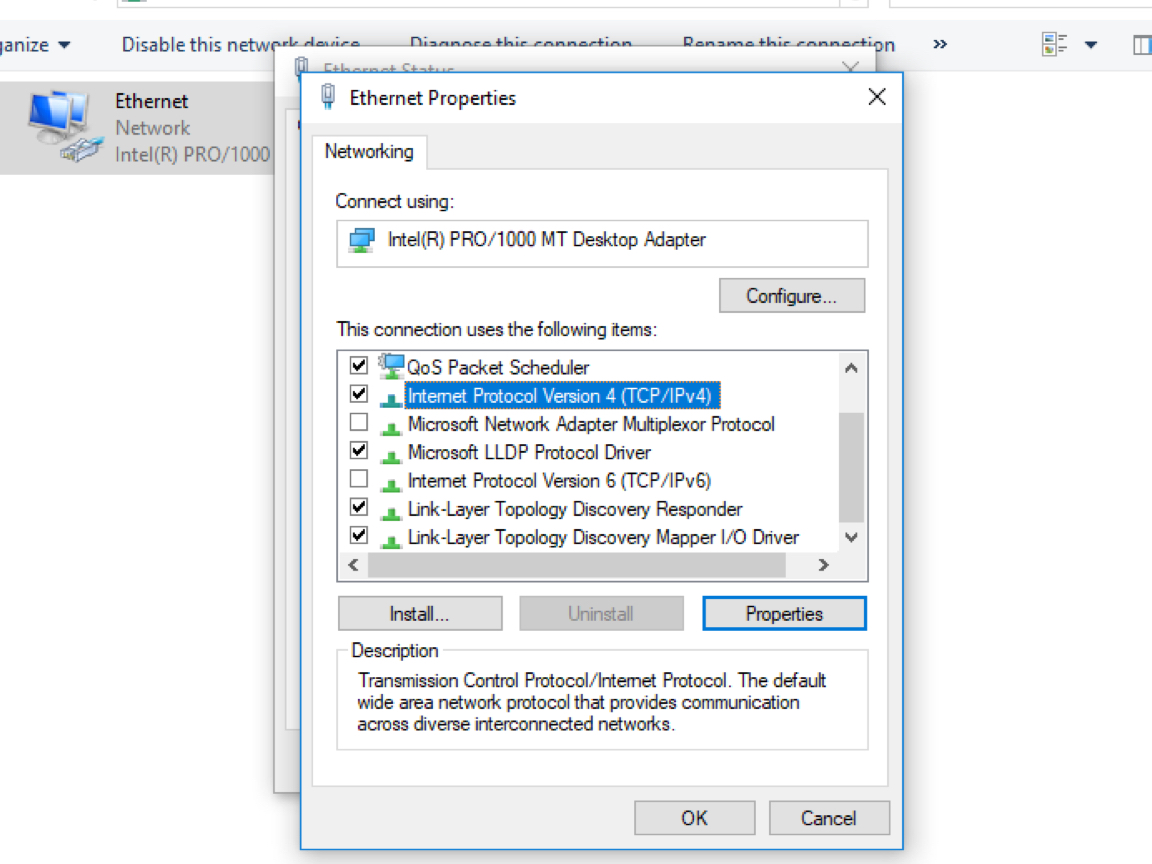The width and height of the screenshot is (1152, 864).
Task: Click the Intel PRO/1000 adapter icon
Action: [361, 240]
